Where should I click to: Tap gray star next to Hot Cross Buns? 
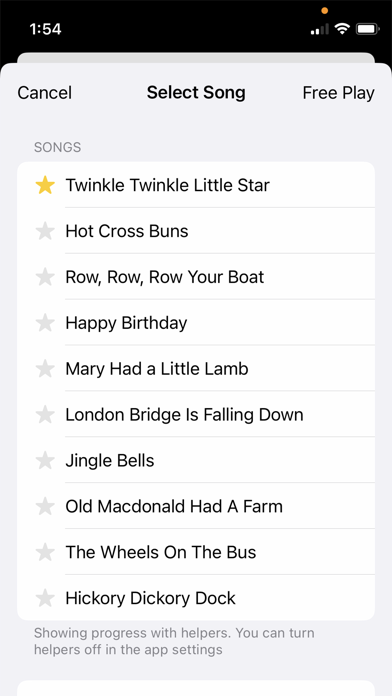click(45, 231)
